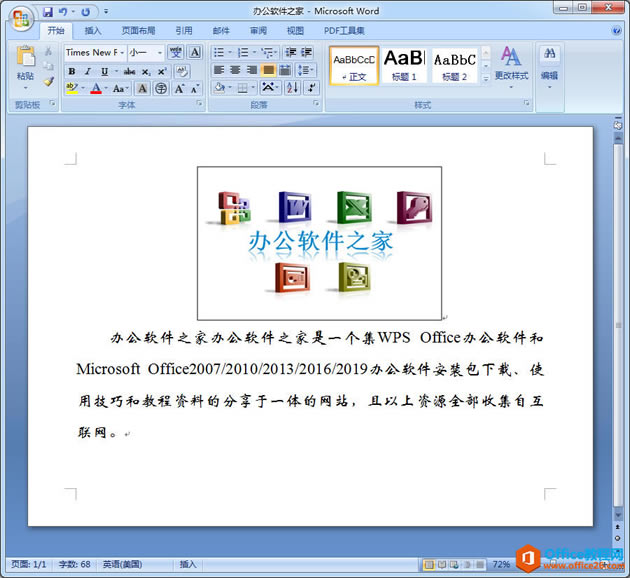Click the Save icon in quick access
Screen dimensions: 630x578
coord(47,12)
